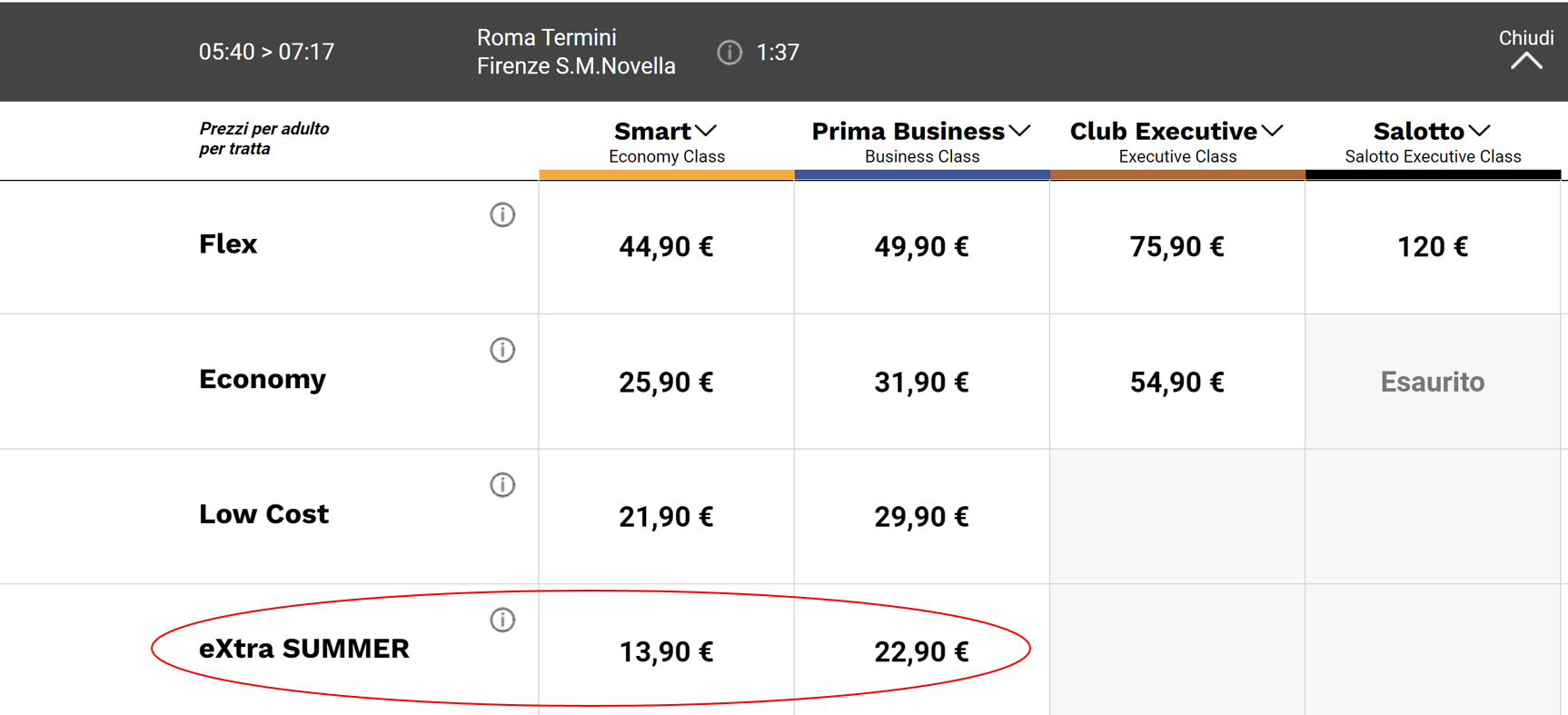Choose eXtra SUMMER Smart fare 13,90 €
Viewport: 1568px width, 715px height.
(x=666, y=651)
